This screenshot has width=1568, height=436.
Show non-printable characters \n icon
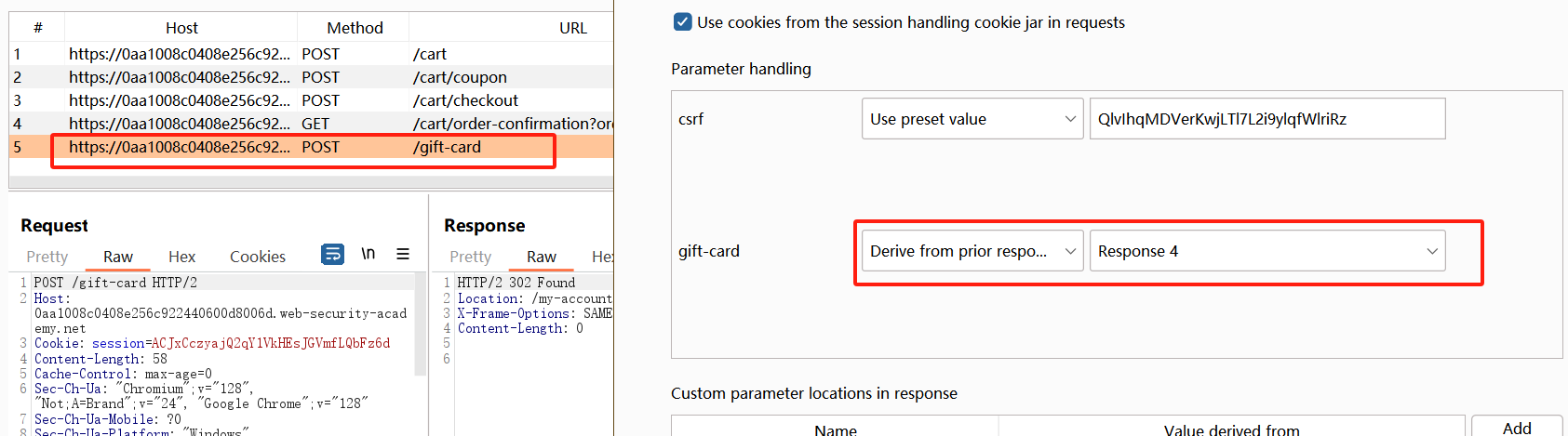coord(369,254)
